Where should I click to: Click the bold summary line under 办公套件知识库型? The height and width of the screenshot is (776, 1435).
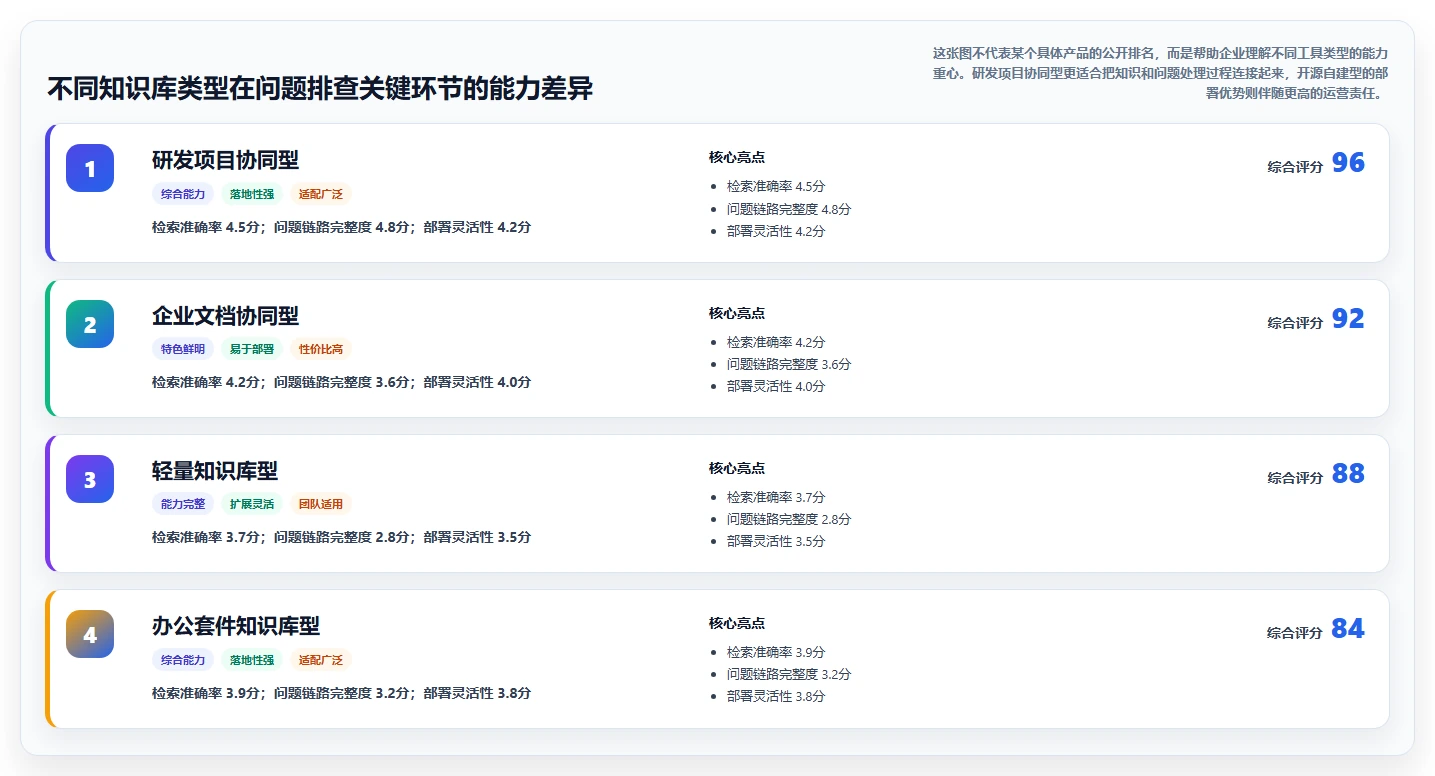tap(341, 693)
